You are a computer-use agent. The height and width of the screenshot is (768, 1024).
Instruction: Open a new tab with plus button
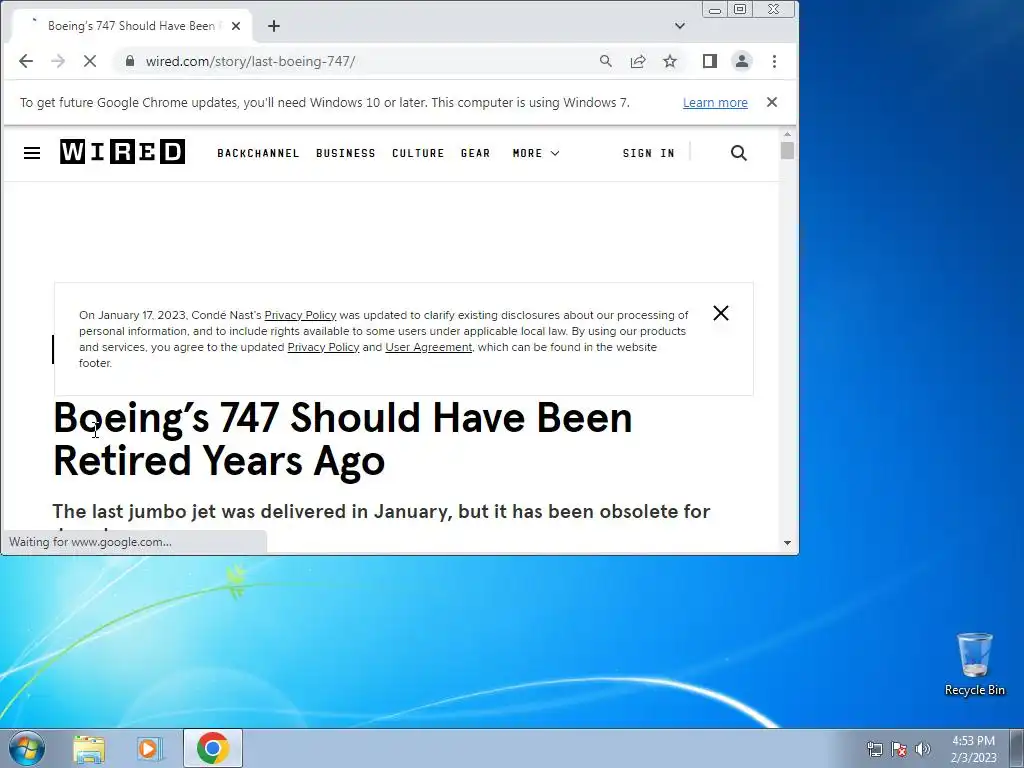point(274,26)
